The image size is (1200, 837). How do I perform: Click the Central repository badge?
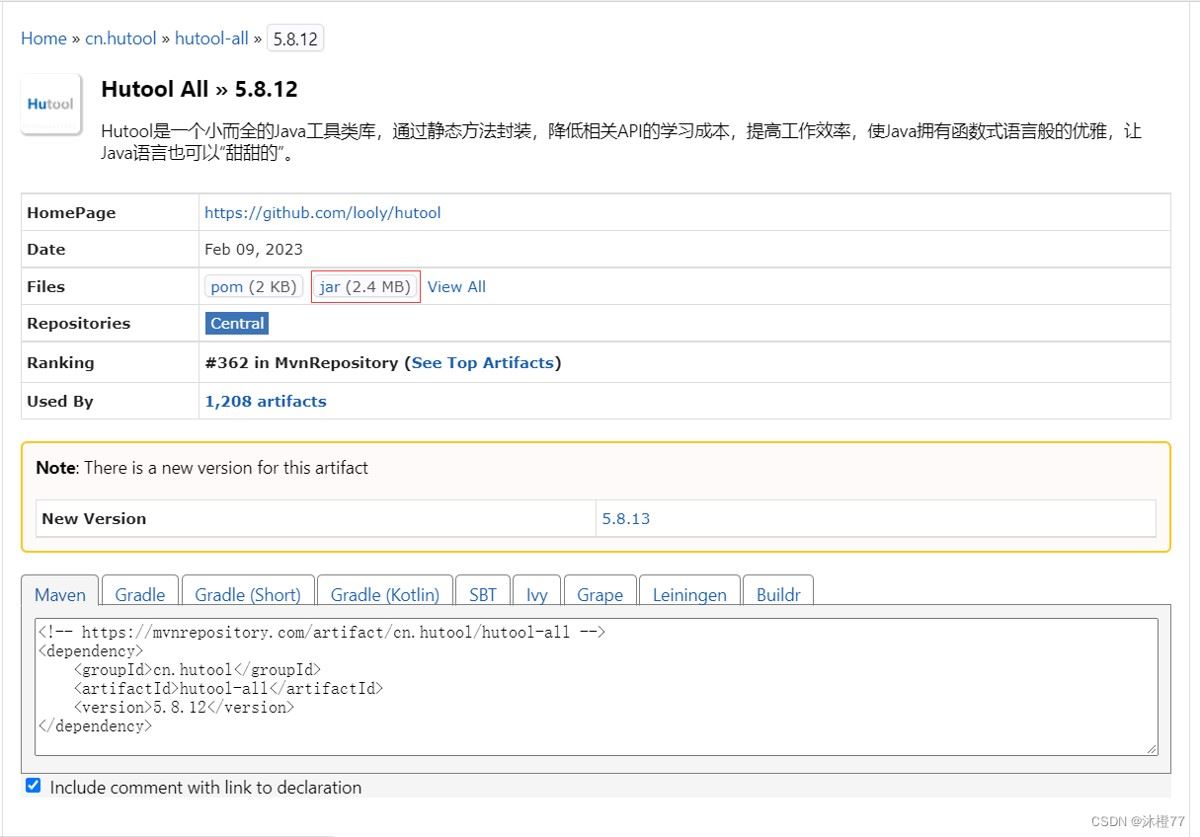click(237, 324)
